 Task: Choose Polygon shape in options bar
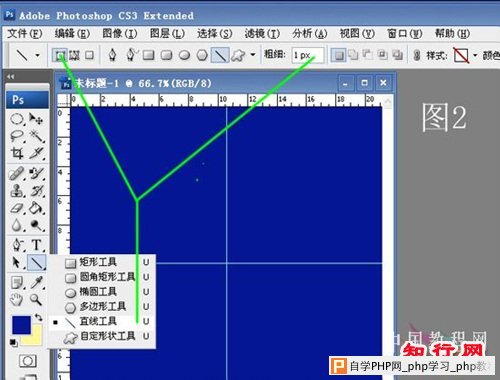[x=202, y=55]
